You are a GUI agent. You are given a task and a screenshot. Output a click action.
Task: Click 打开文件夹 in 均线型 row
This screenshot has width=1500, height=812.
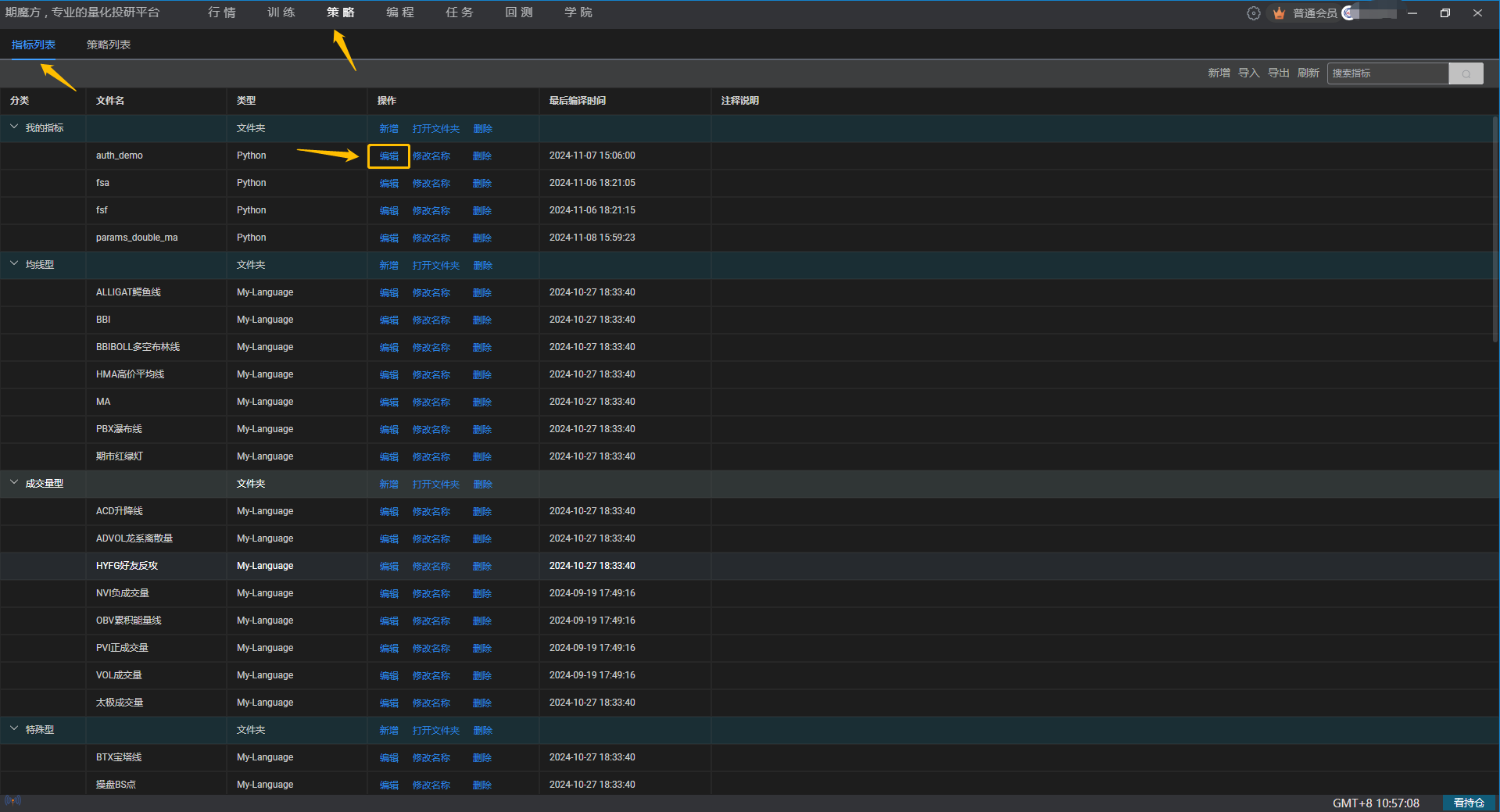pos(436,266)
